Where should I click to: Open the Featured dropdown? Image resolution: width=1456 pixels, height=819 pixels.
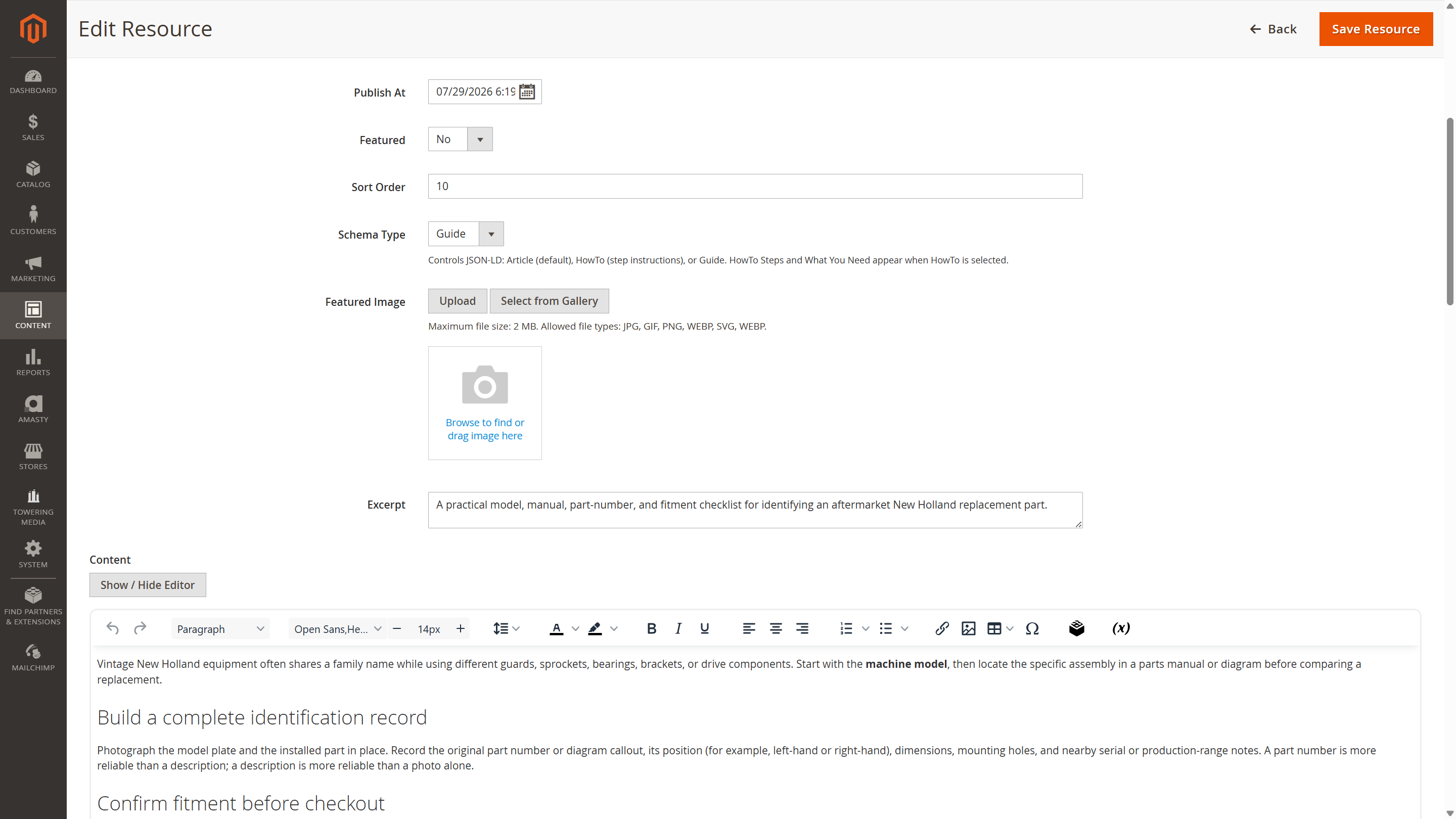coord(460,139)
